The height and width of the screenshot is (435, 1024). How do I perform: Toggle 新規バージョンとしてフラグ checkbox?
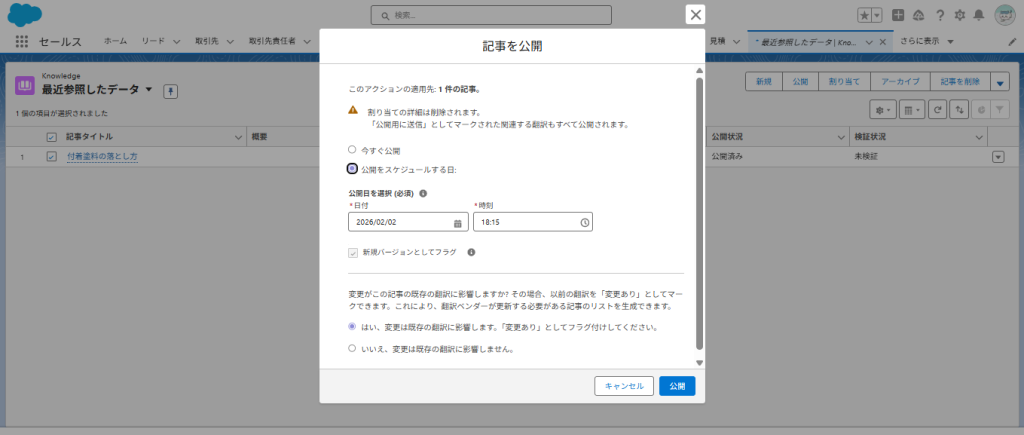353,252
